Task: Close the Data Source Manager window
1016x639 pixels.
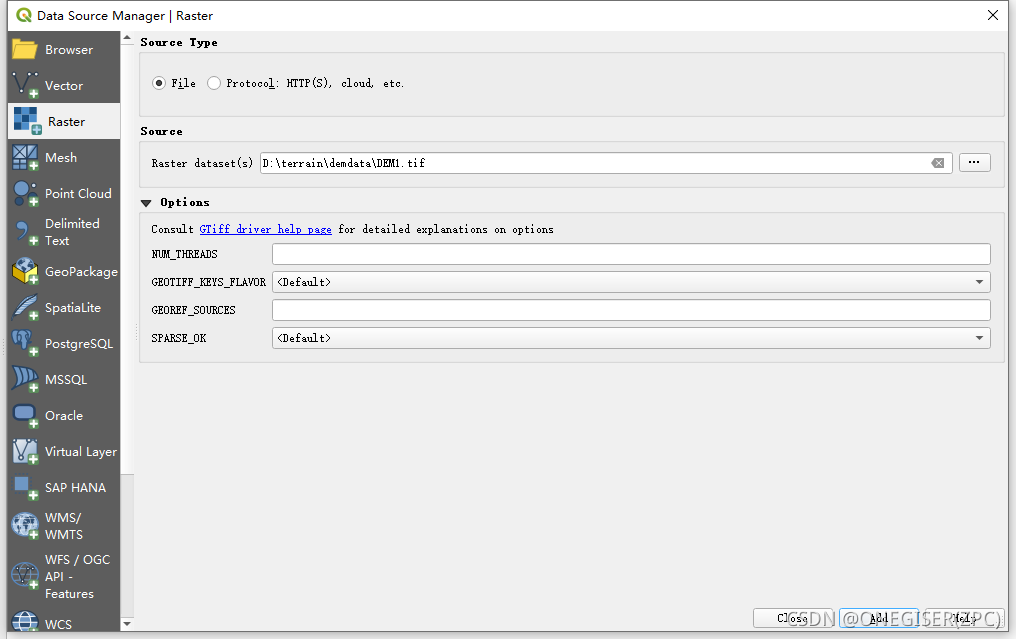Action: pos(993,15)
